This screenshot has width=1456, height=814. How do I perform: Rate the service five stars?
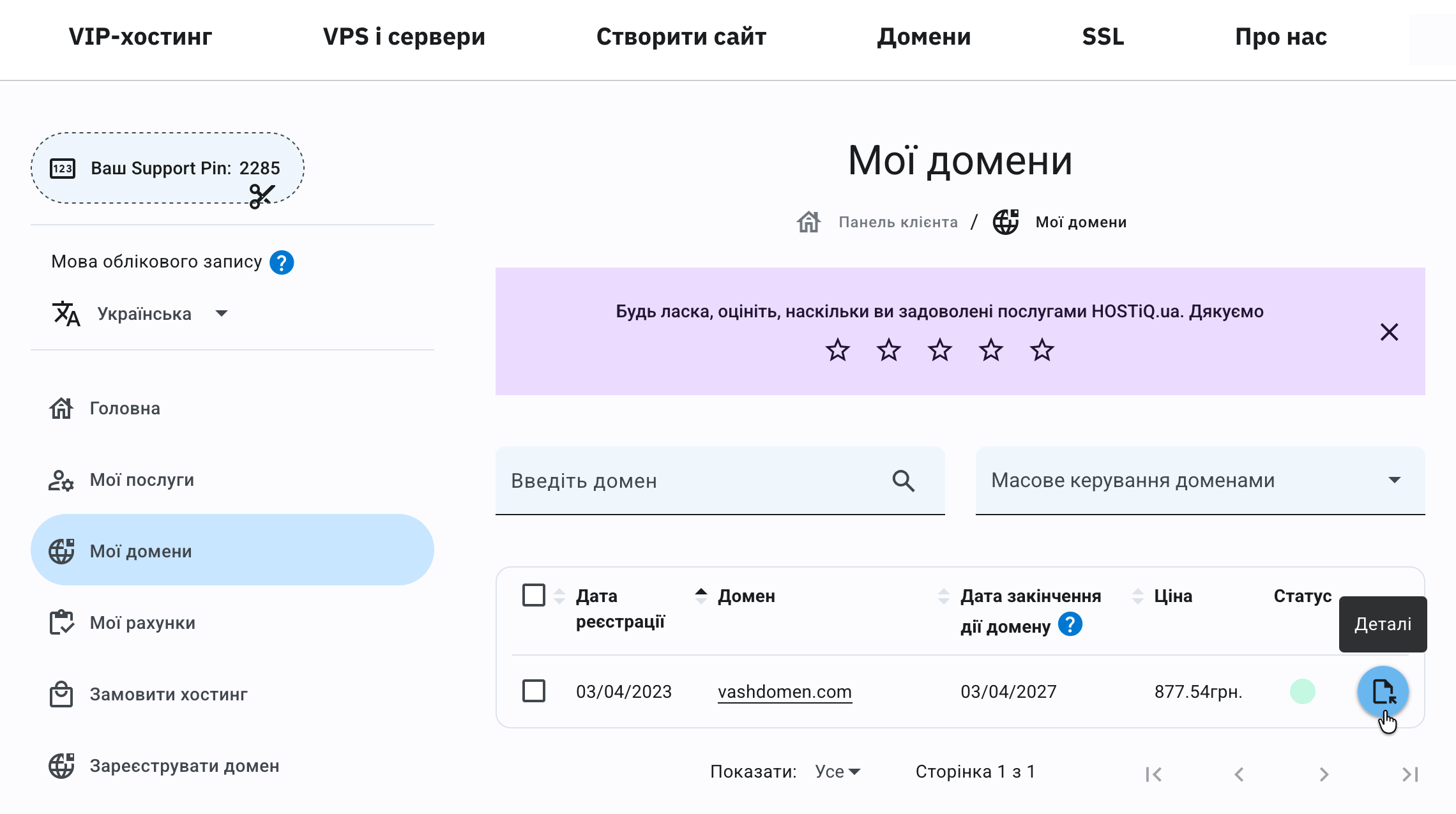(x=1042, y=350)
